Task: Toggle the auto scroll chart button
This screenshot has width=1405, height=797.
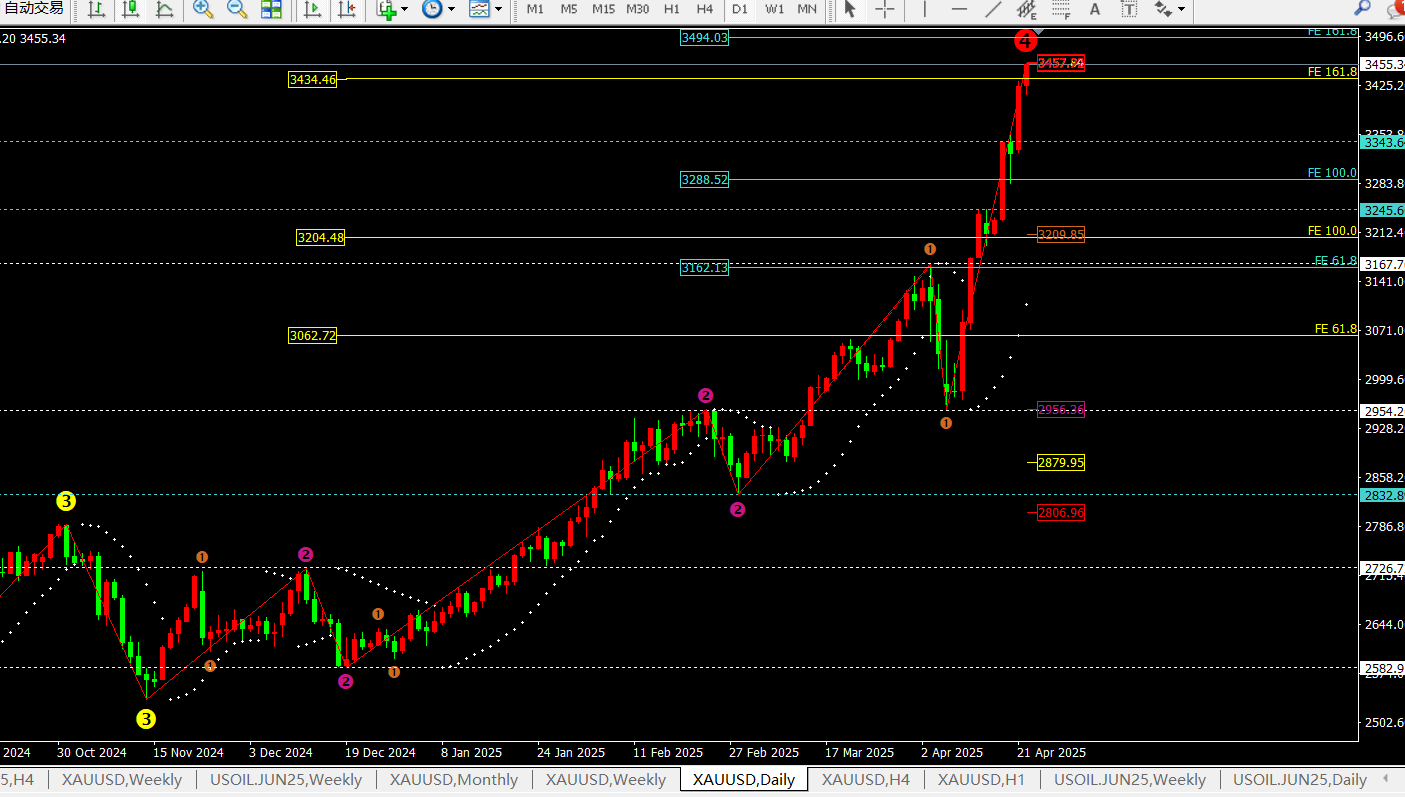Action: point(313,9)
